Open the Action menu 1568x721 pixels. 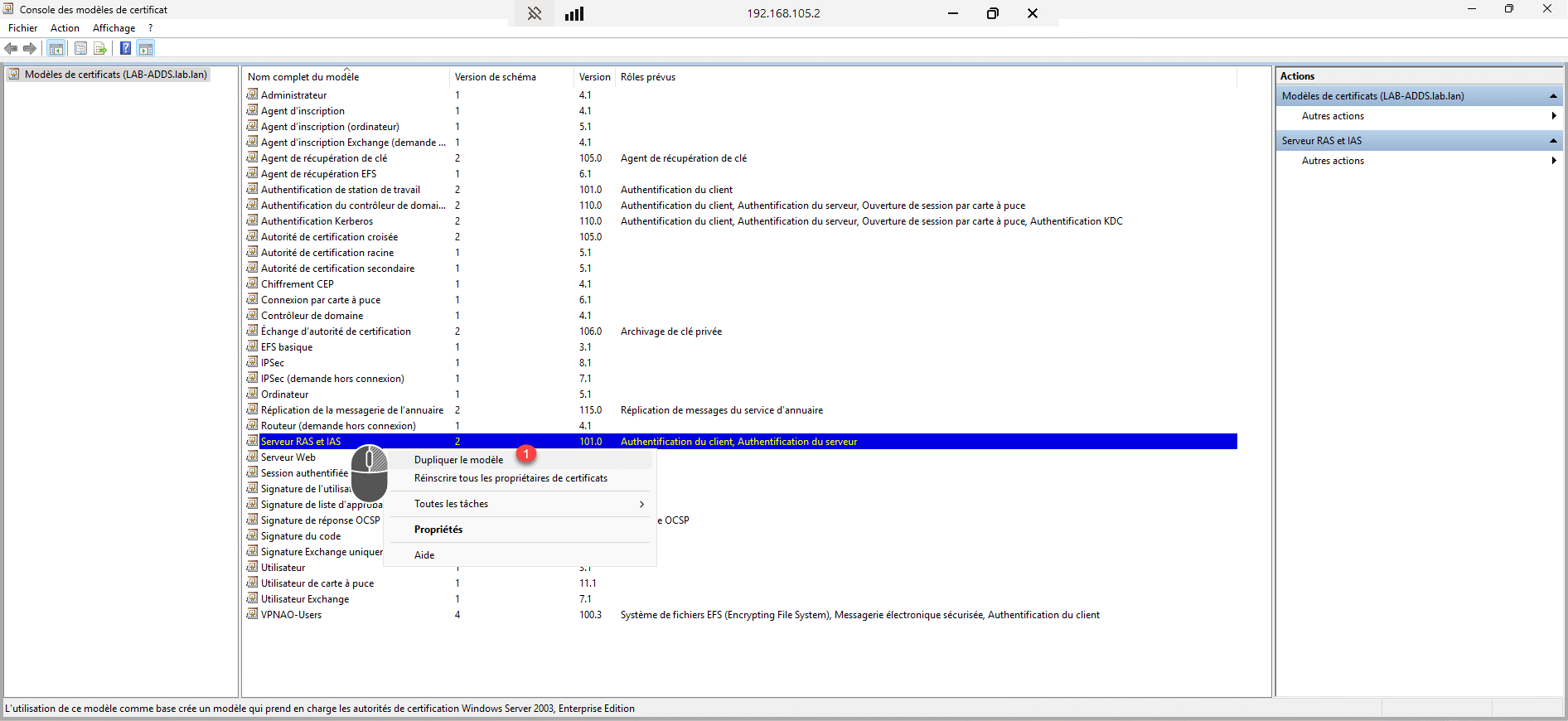click(x=65, y=28)
